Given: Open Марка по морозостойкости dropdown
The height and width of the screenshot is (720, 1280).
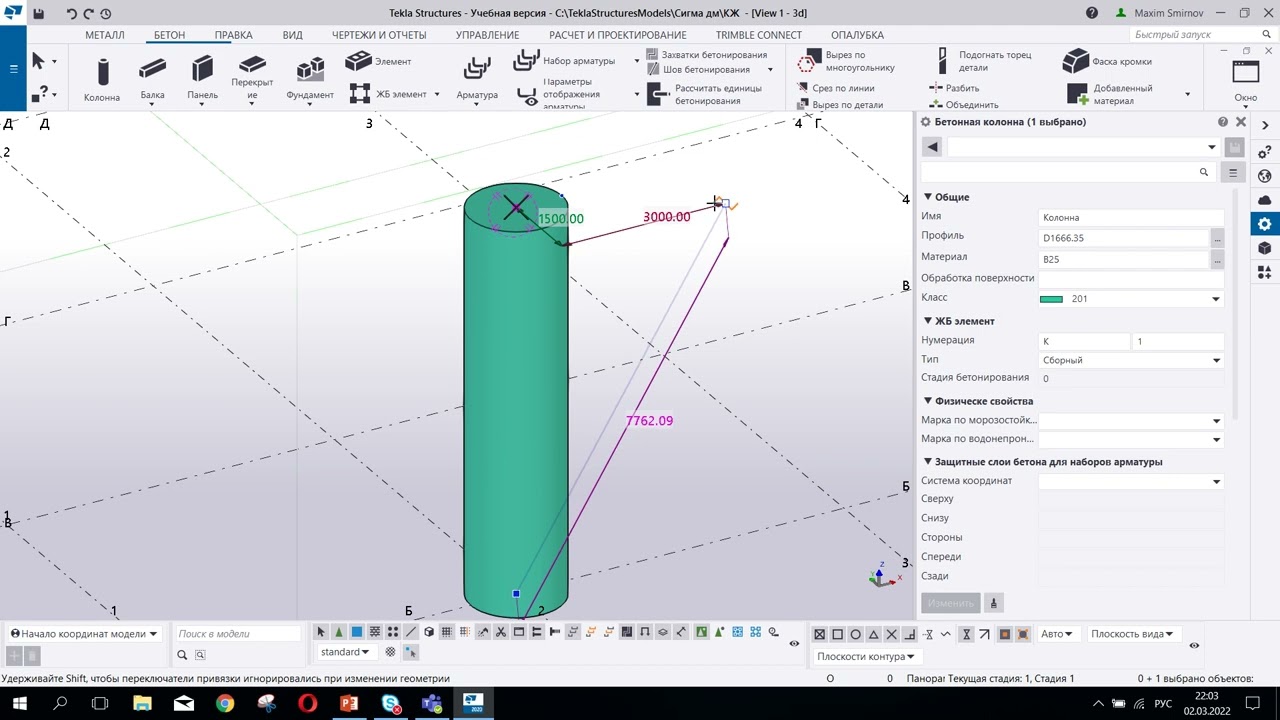Looking at the screenshot, I should (x=1216, y=421).
